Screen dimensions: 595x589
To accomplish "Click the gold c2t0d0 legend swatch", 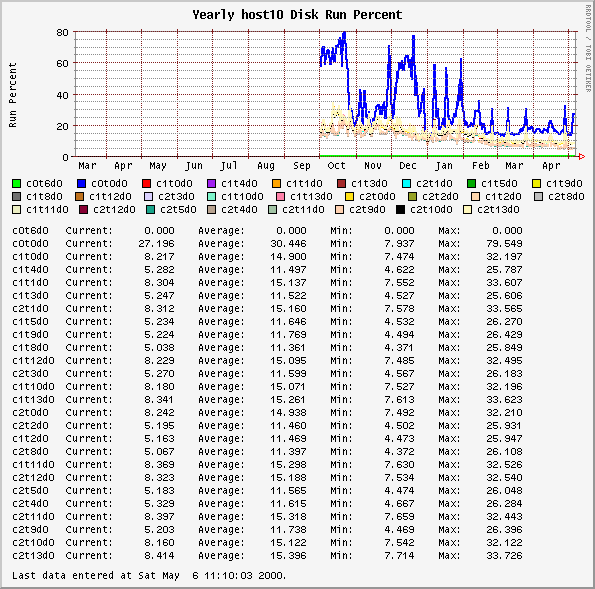I will click(349, 197).
